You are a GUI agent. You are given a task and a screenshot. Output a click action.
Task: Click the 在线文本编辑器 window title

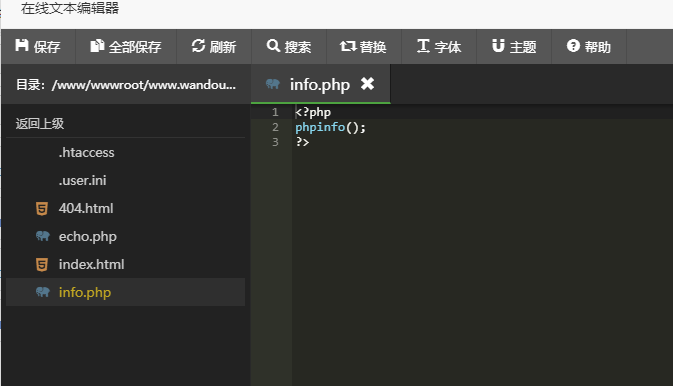pyautogui.click(x=70, y=8)
